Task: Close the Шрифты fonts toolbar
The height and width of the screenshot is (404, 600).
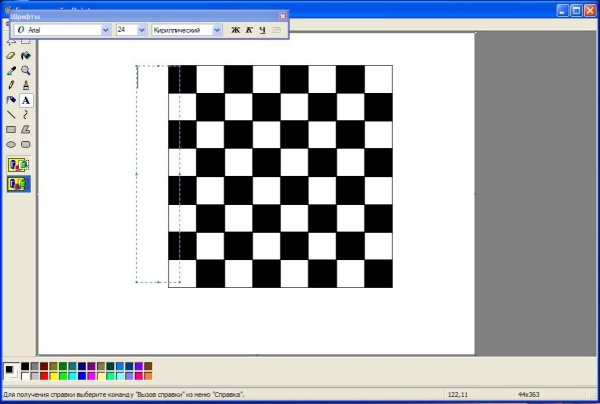Action: click(x=282, y=16)
